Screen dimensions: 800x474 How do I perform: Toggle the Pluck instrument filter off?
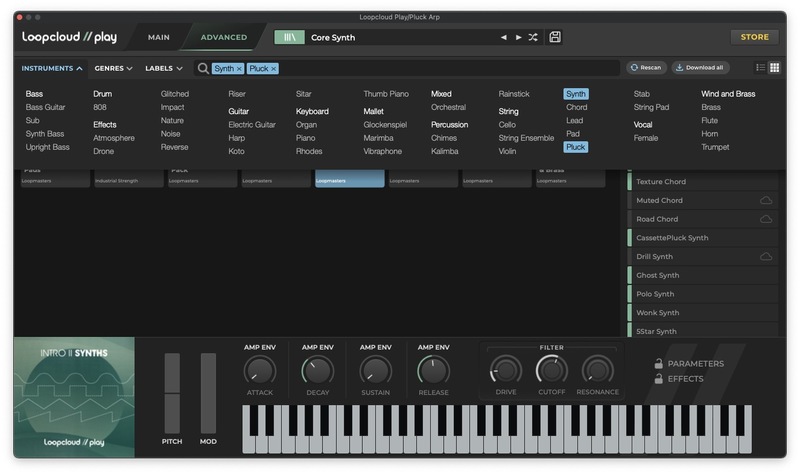(x=575, y=147)
